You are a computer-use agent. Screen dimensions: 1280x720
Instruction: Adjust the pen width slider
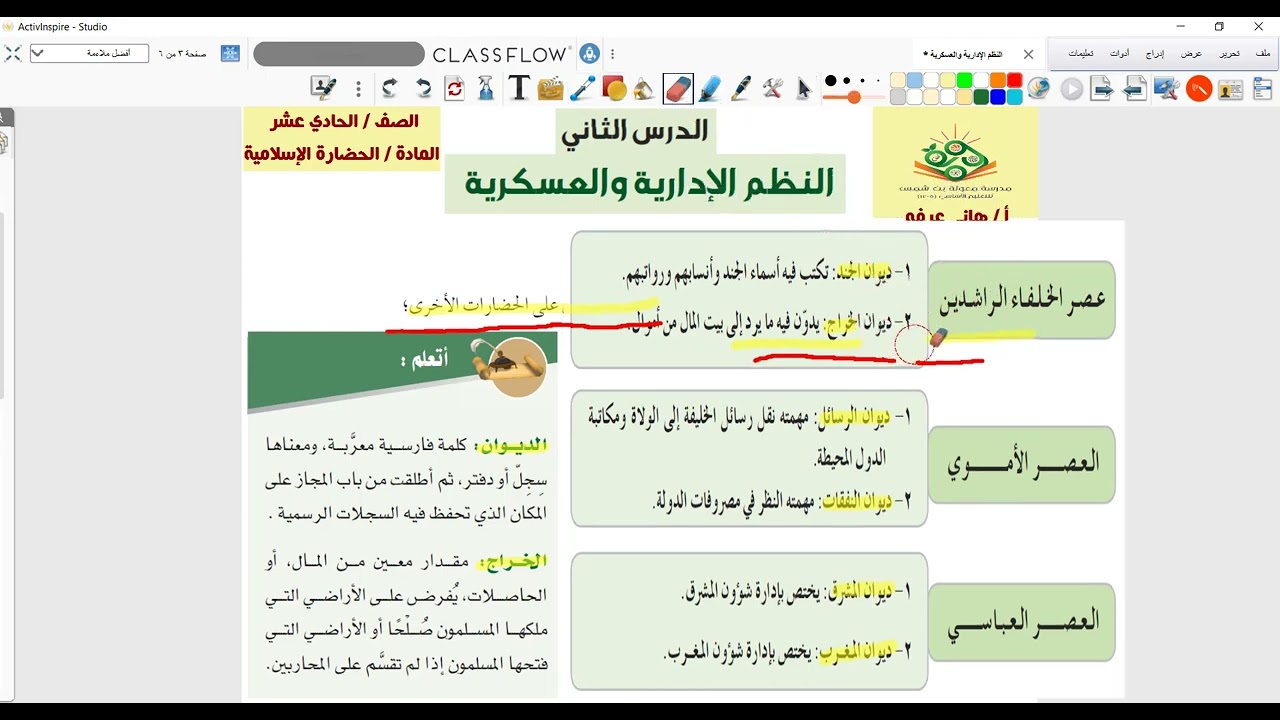[854, 97]
